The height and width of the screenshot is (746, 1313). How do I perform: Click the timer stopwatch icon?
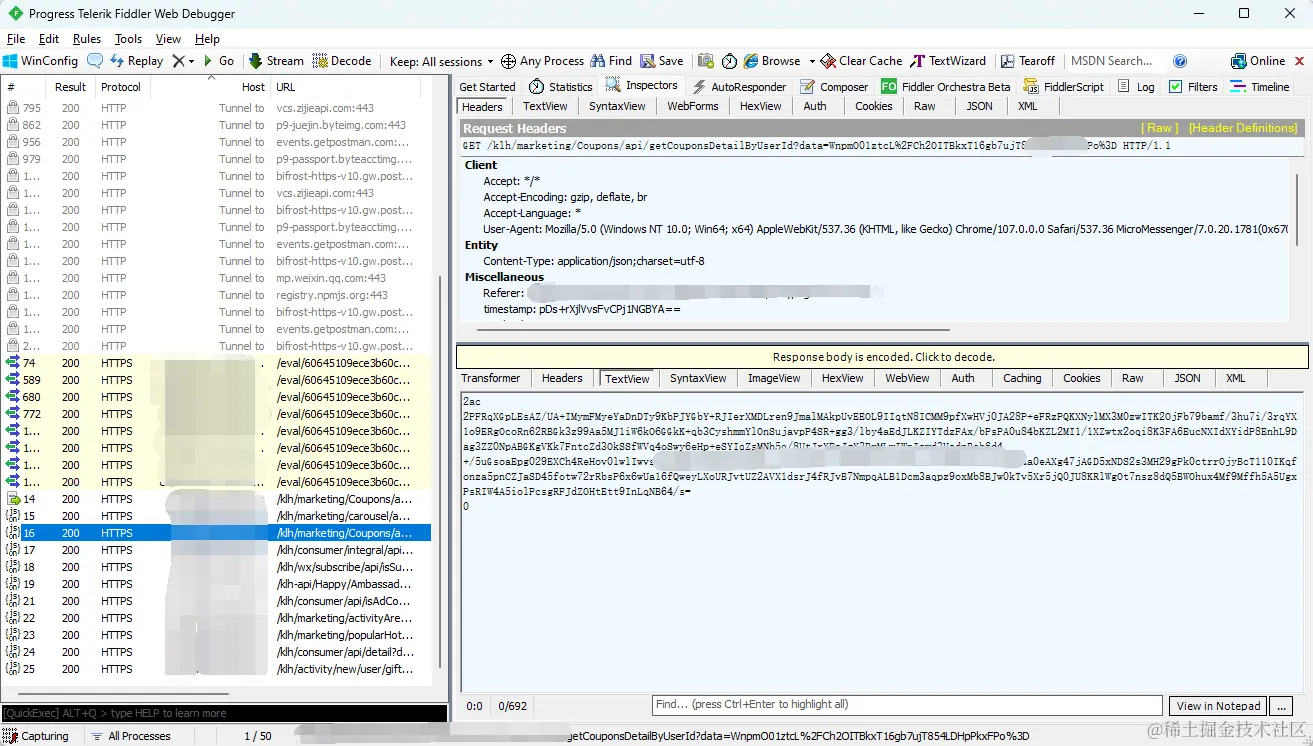point(730,61)
